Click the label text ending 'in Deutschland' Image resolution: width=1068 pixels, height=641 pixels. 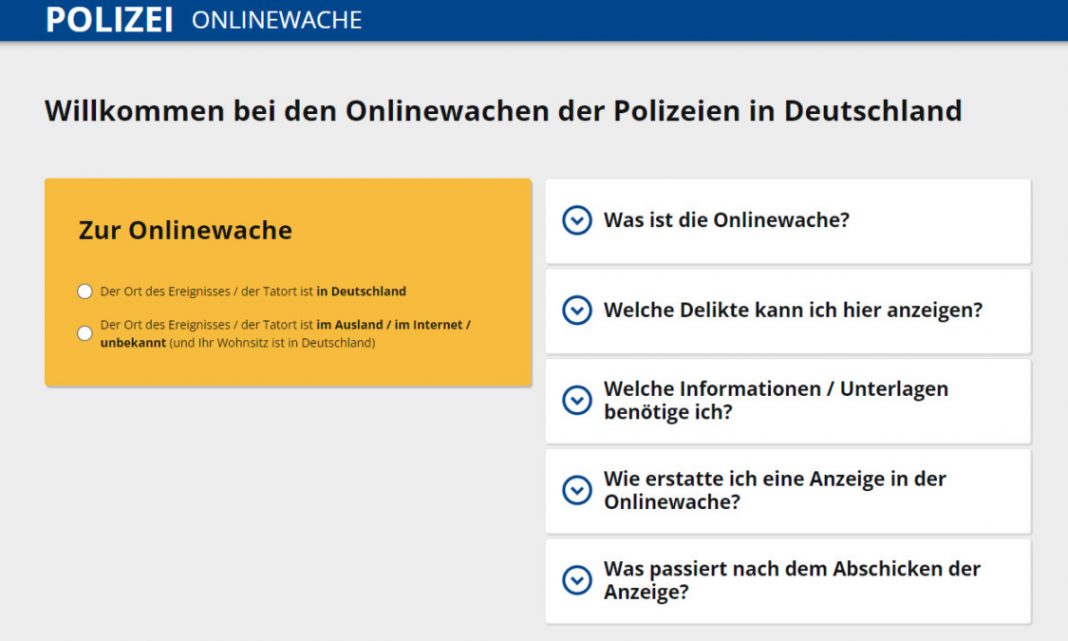coord(253,292)
